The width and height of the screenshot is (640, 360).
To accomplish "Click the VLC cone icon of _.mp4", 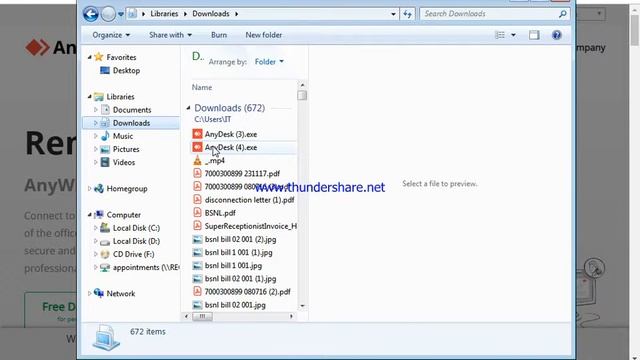I will (x=198, y=160).
